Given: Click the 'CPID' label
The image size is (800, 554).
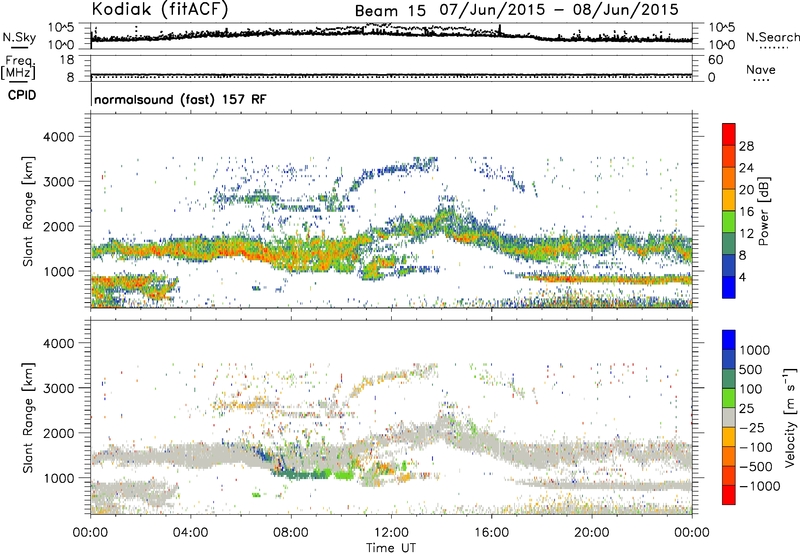Looking at the screenshot, I should pyautogui.click(x=22, y=95).
